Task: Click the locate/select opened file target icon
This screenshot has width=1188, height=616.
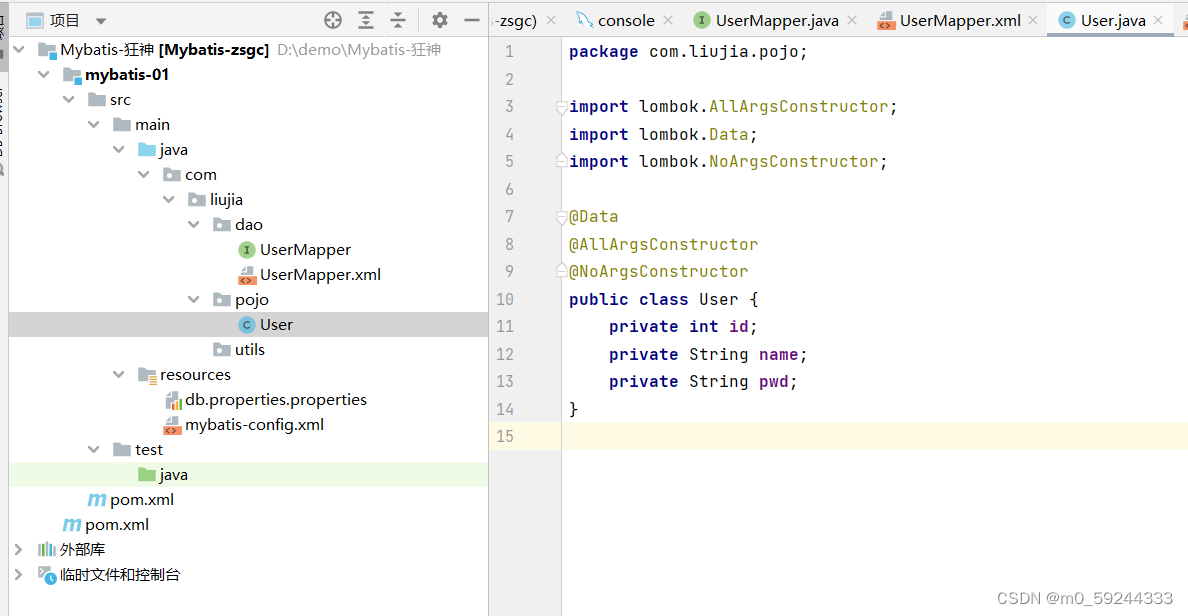Action: (x=333, y=20)
